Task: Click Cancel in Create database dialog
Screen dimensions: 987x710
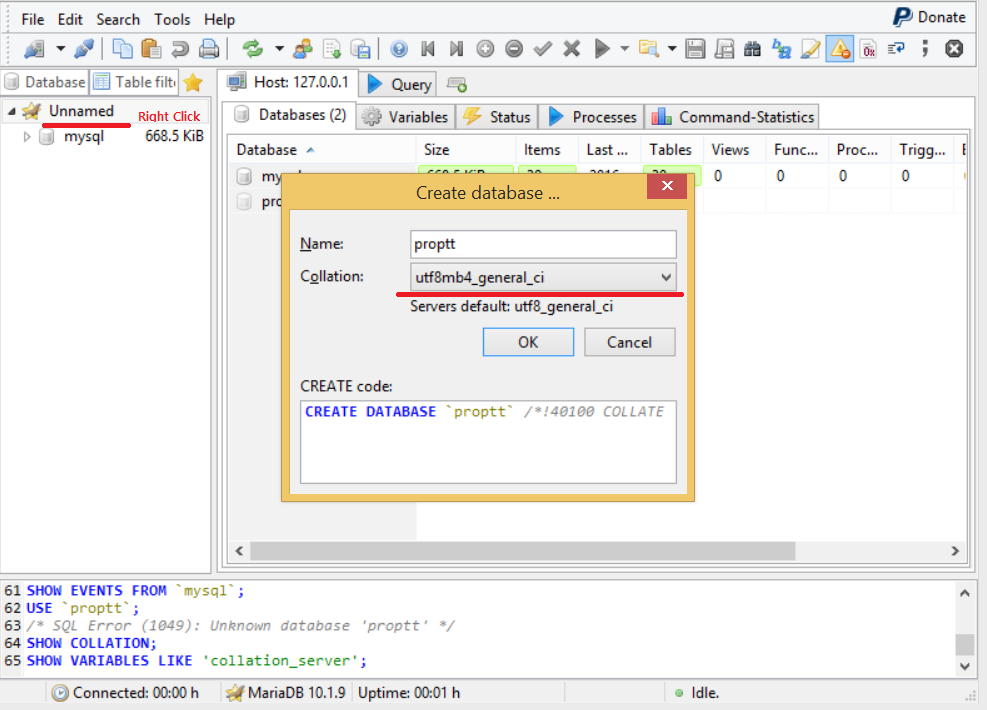Action: click(x=629, y=342)
